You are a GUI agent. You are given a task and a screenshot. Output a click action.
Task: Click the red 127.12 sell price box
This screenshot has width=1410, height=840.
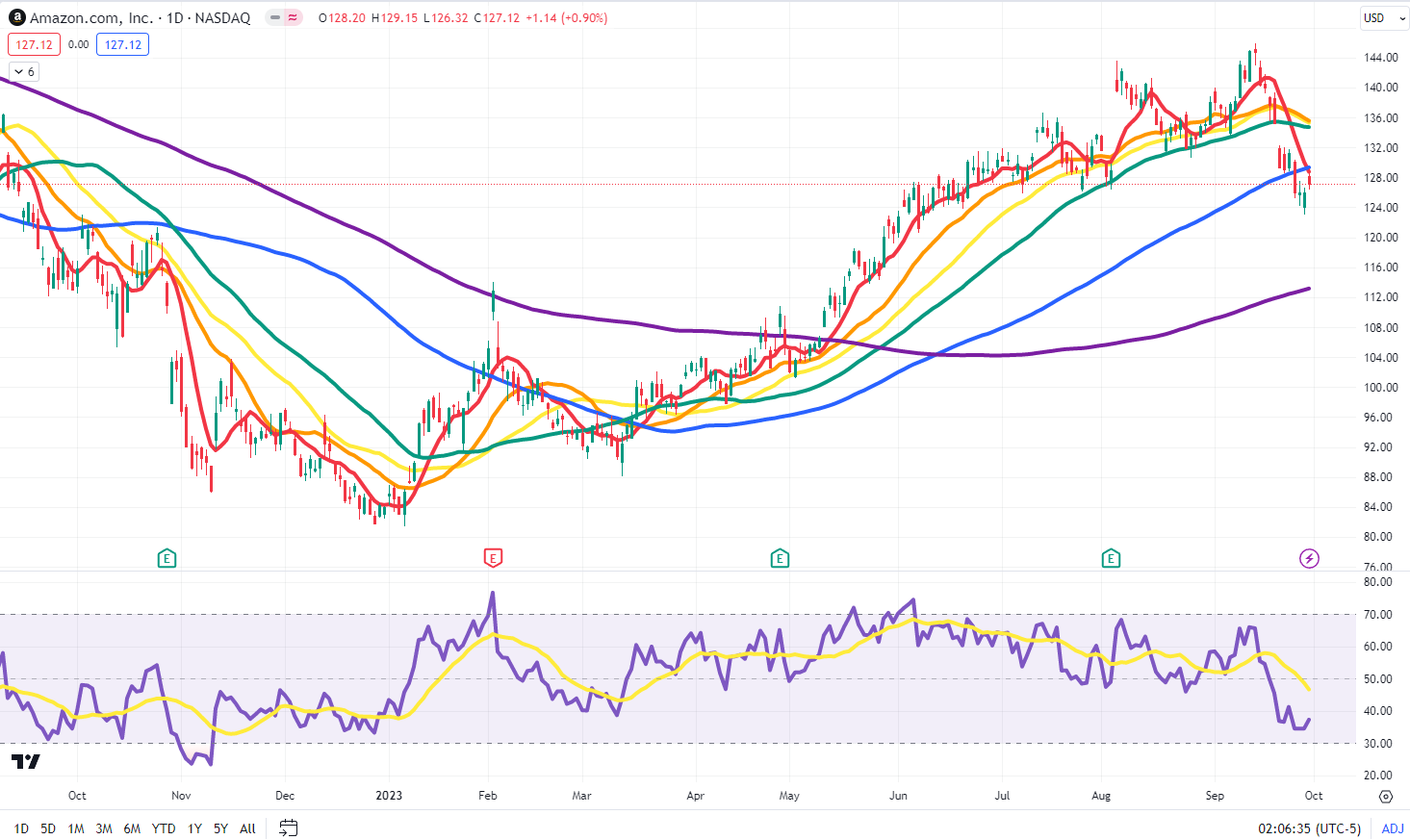coord(35,44)
